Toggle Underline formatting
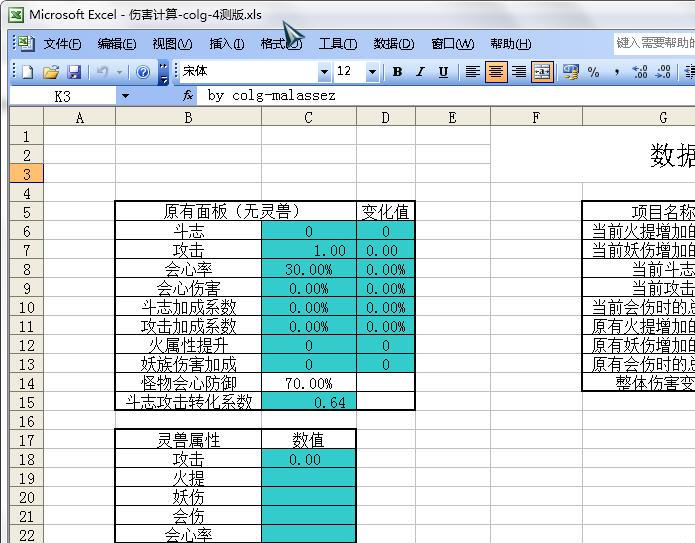This screenshot has height=543, width=695. point(441,72)
